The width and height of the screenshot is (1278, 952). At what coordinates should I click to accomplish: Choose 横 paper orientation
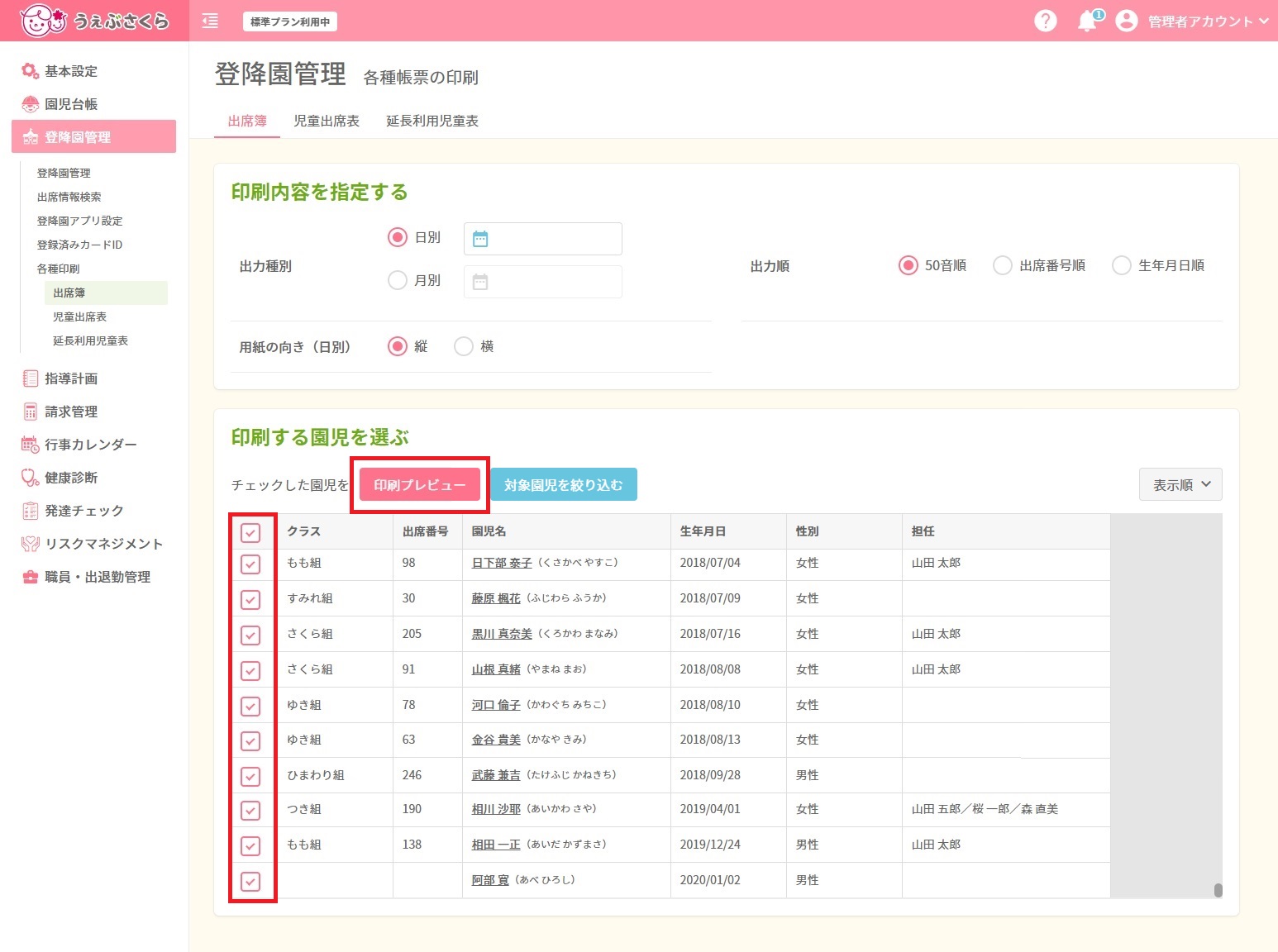click(x=464, y=346)
